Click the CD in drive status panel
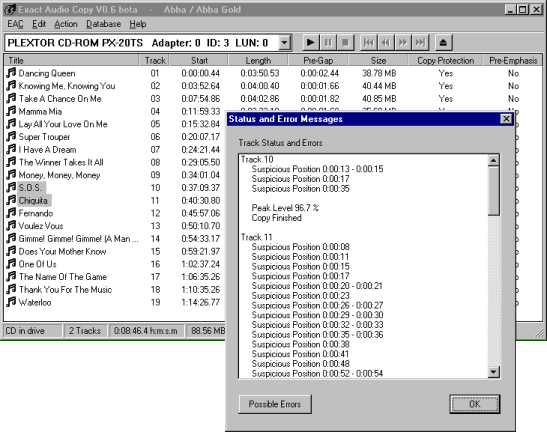 32,331
